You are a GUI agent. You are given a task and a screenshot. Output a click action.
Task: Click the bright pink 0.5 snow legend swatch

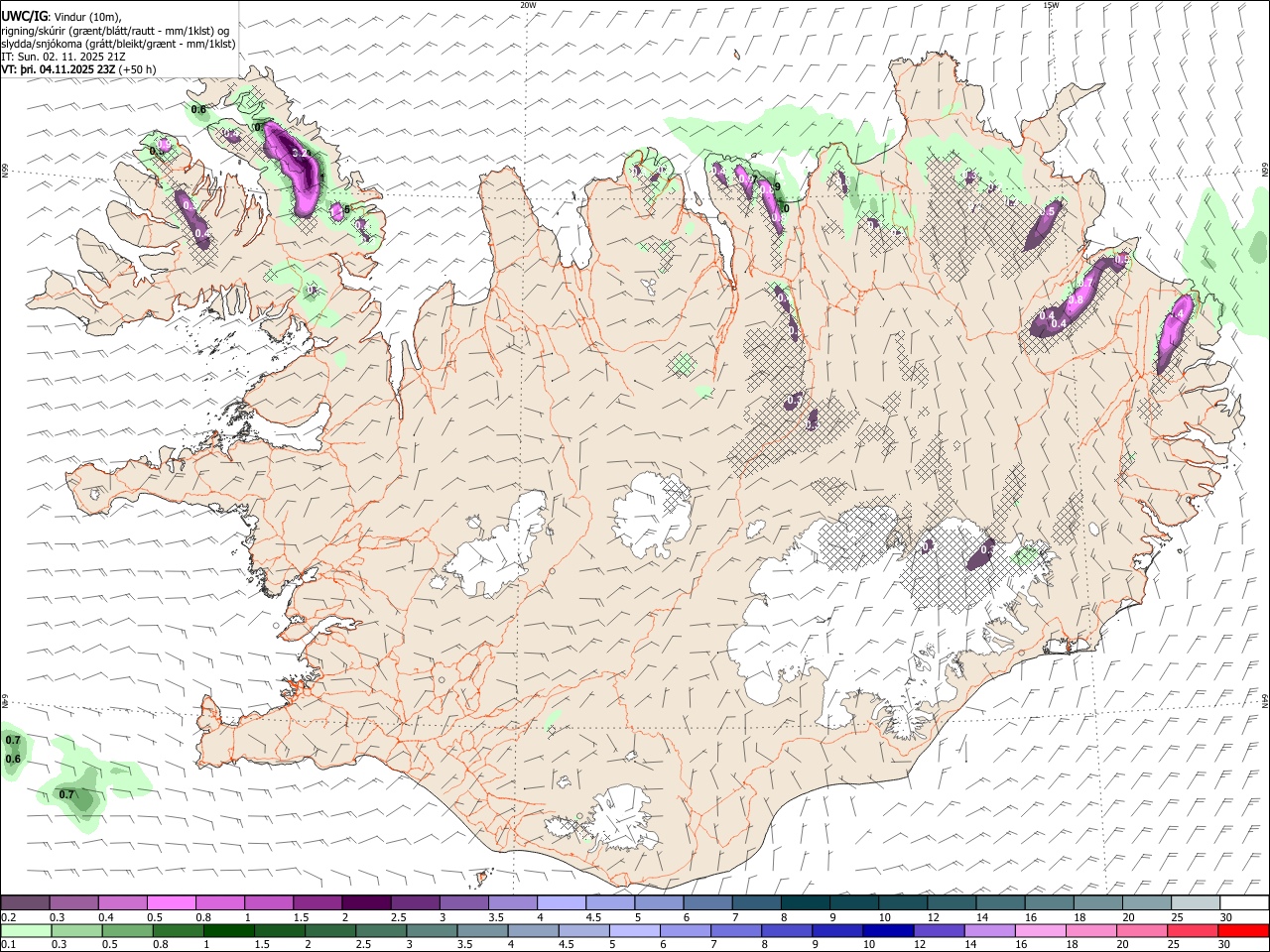[x=171, y=903]
